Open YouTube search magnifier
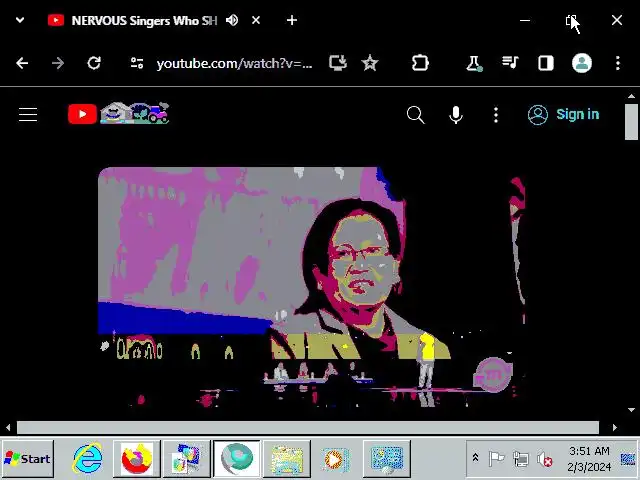 (x=416, y=115)
